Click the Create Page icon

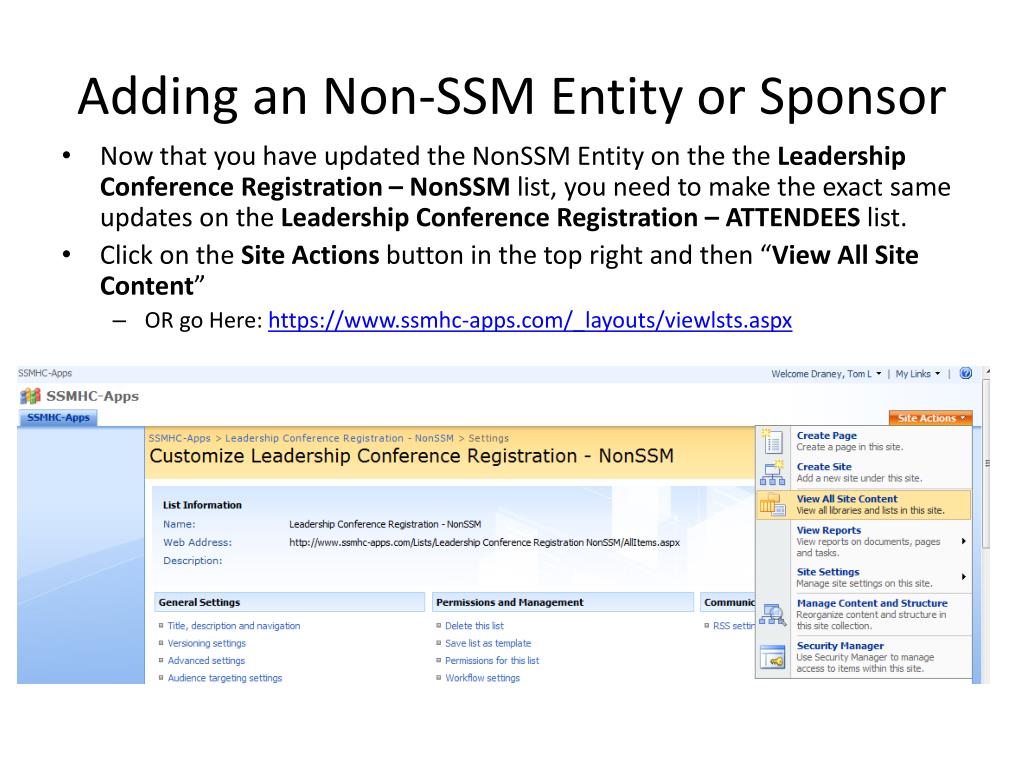point(772,441)
